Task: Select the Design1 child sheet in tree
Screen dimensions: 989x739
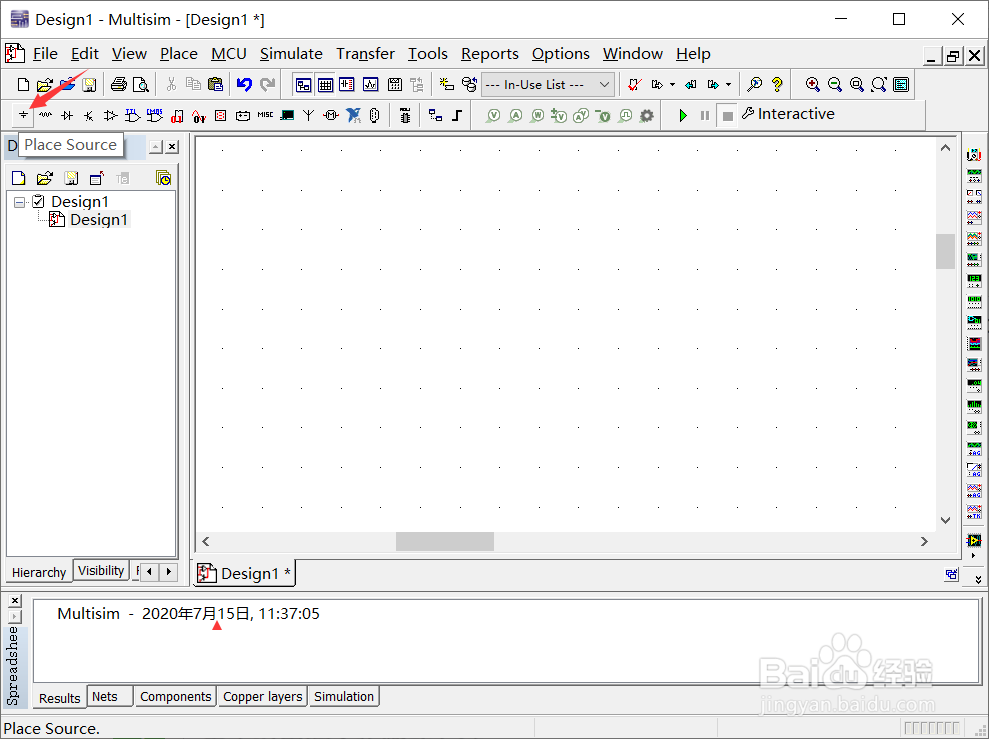Action: click(x=99, y=220)
